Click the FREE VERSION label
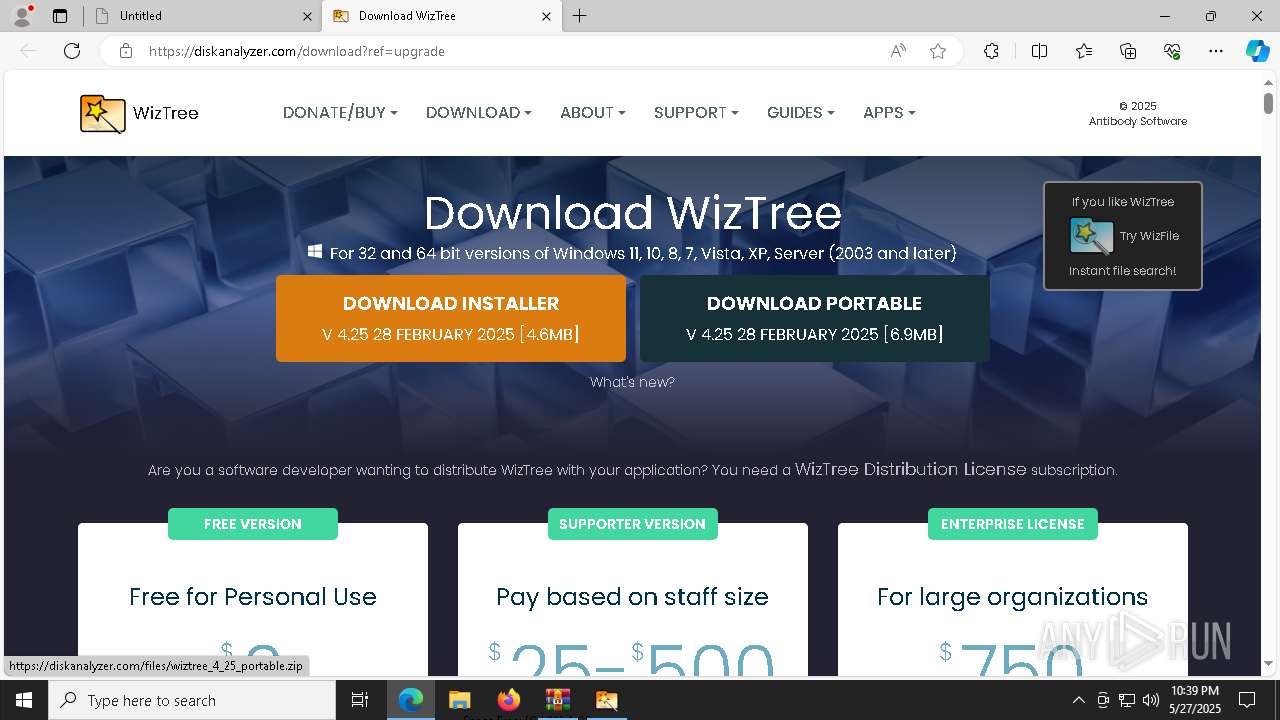The width and height of the screenshot is (1280, 720). click(x=253, y=524)
